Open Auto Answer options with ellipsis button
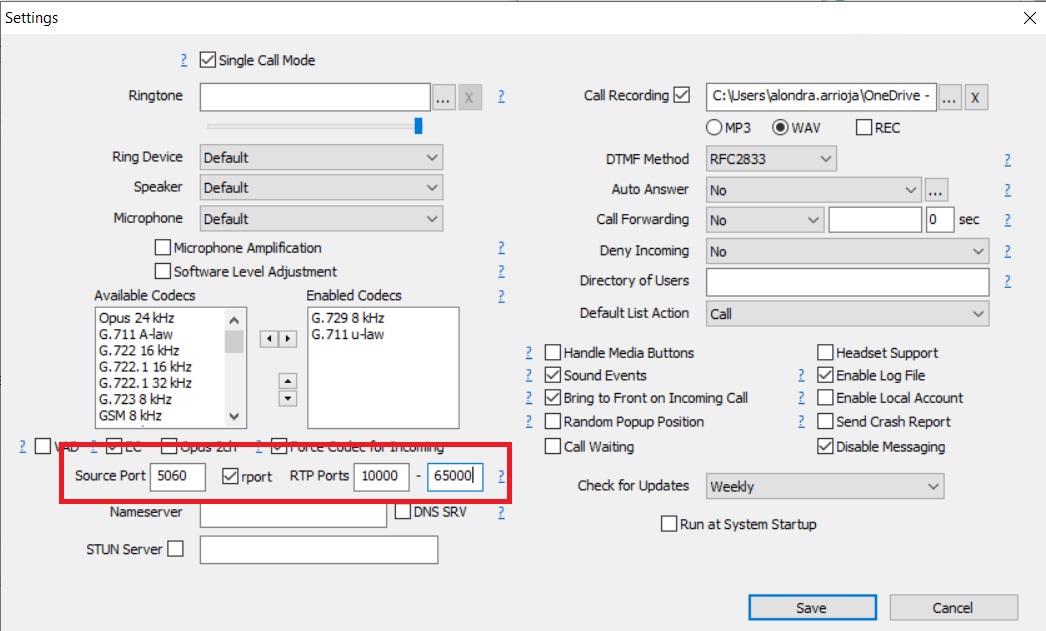 click(935, 190)
